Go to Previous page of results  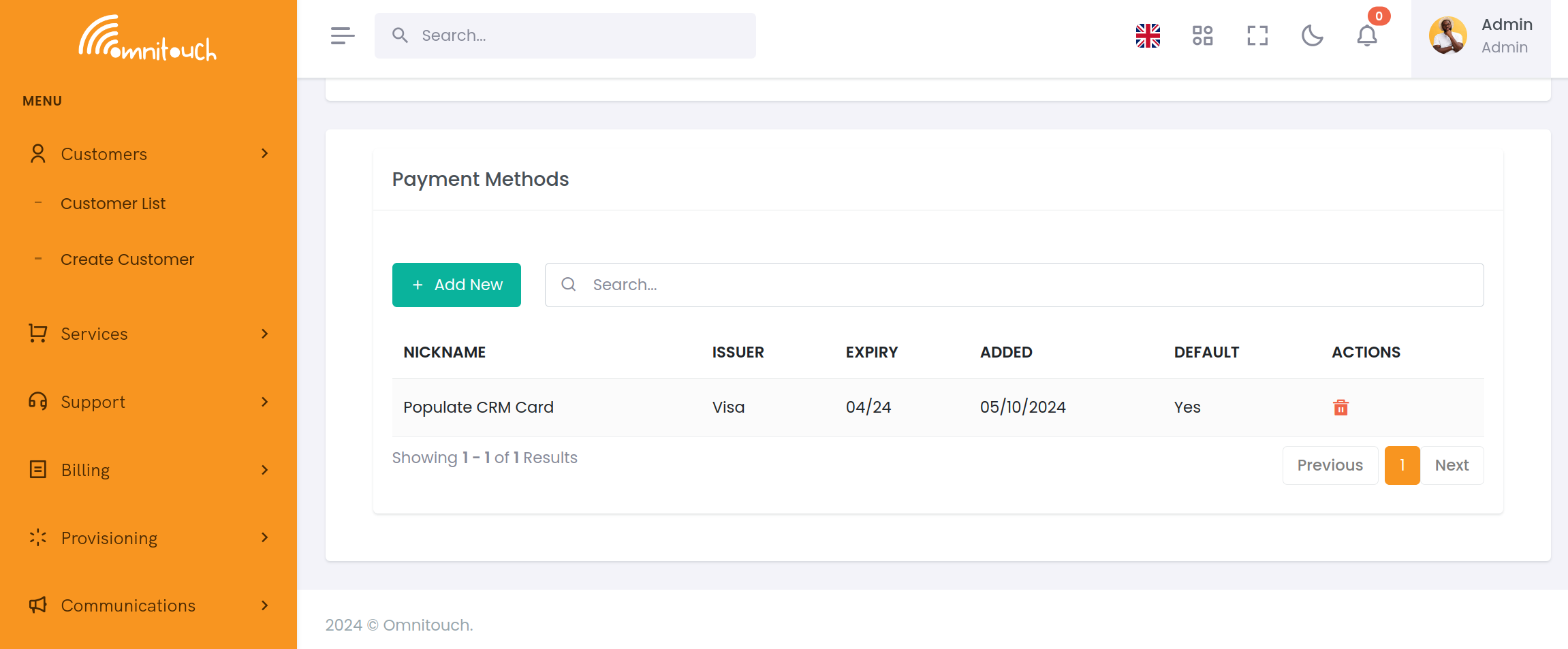pos(1330,465)
